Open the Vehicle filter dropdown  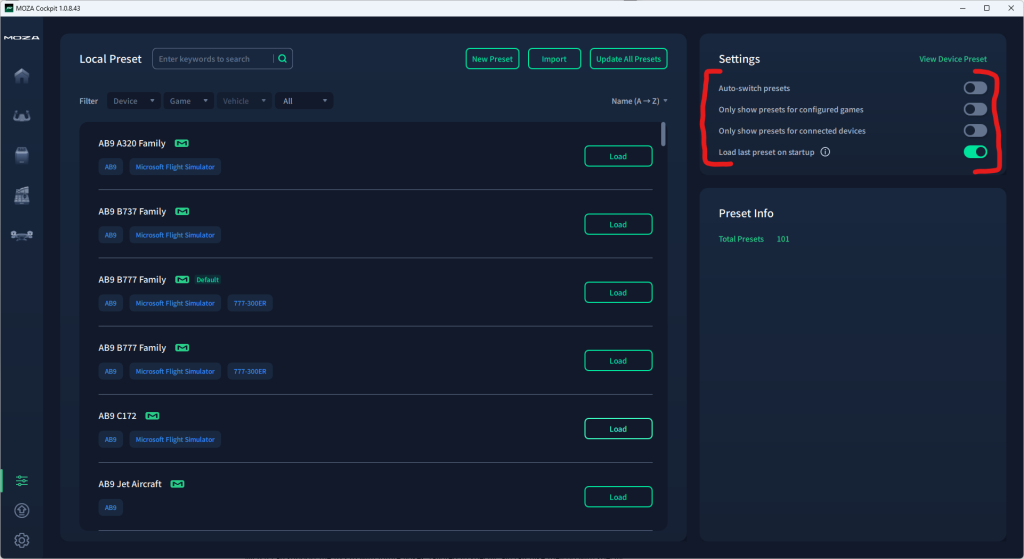pyautogui.click(x=244, y=101)
